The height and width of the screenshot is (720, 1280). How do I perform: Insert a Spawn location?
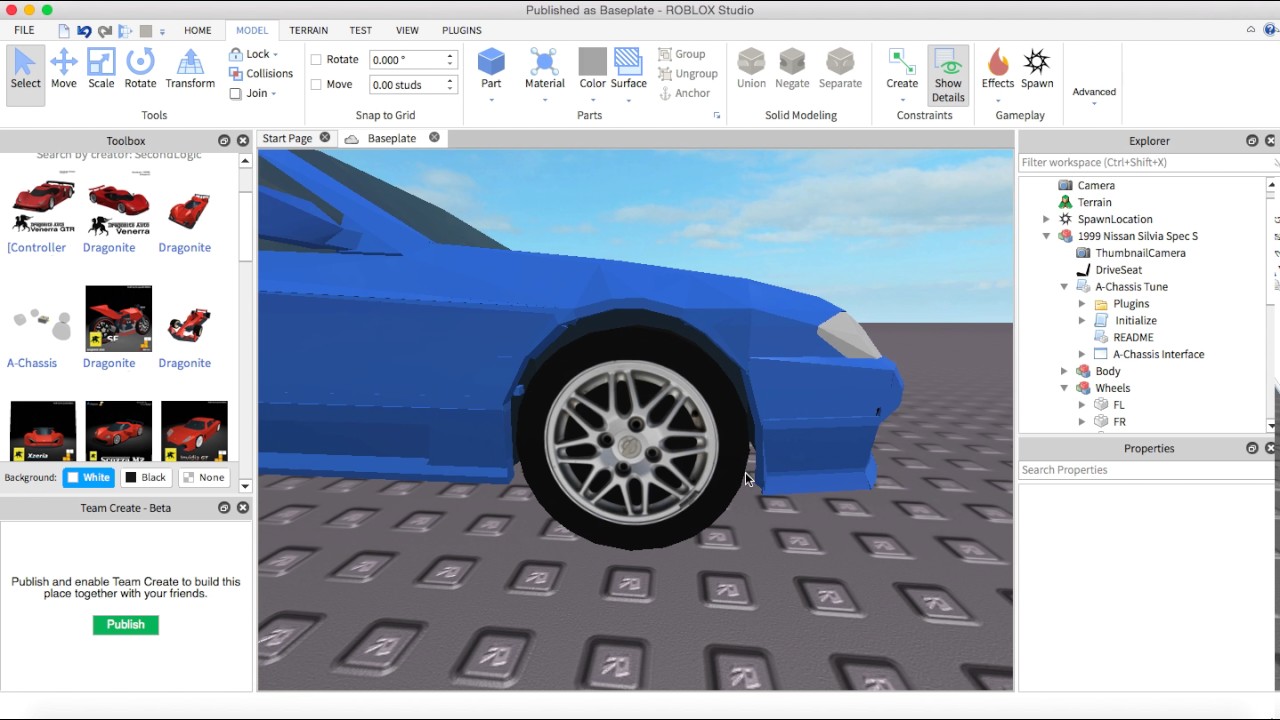1037,70
